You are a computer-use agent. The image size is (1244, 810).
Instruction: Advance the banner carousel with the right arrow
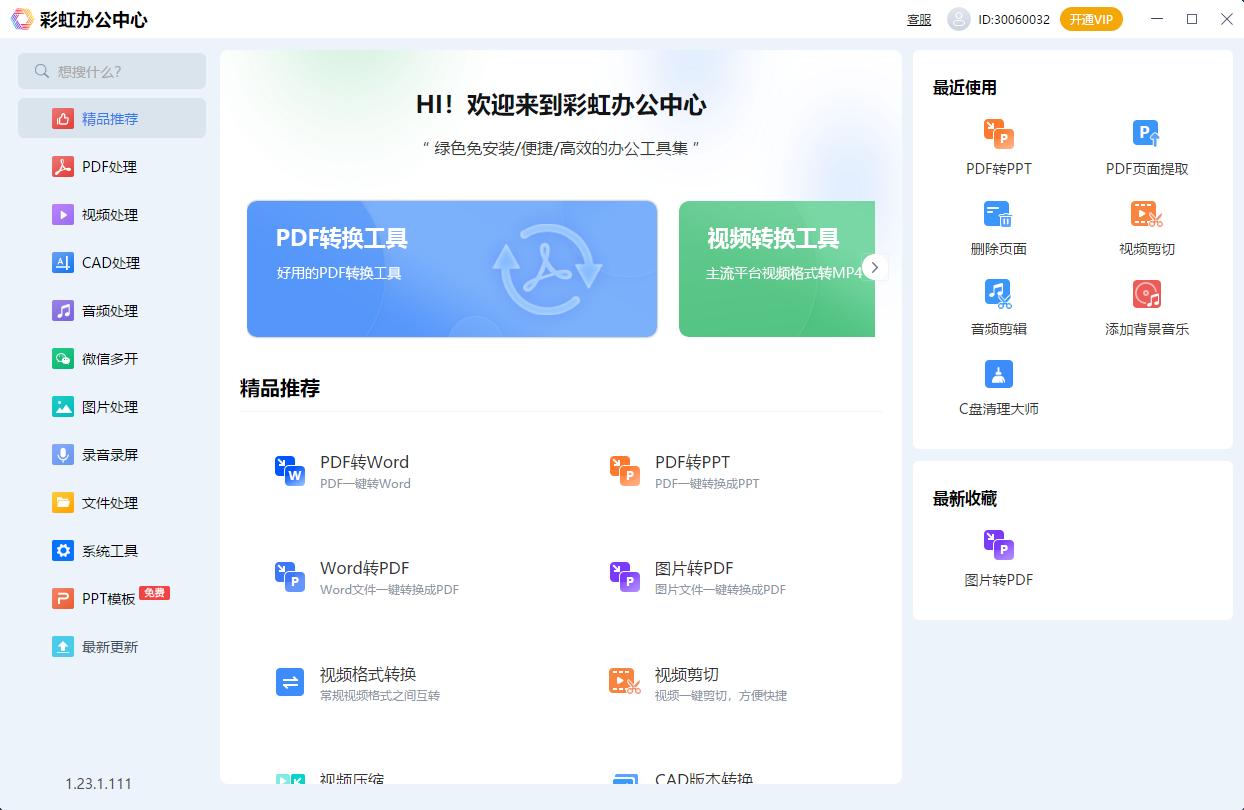click(874, 267)
